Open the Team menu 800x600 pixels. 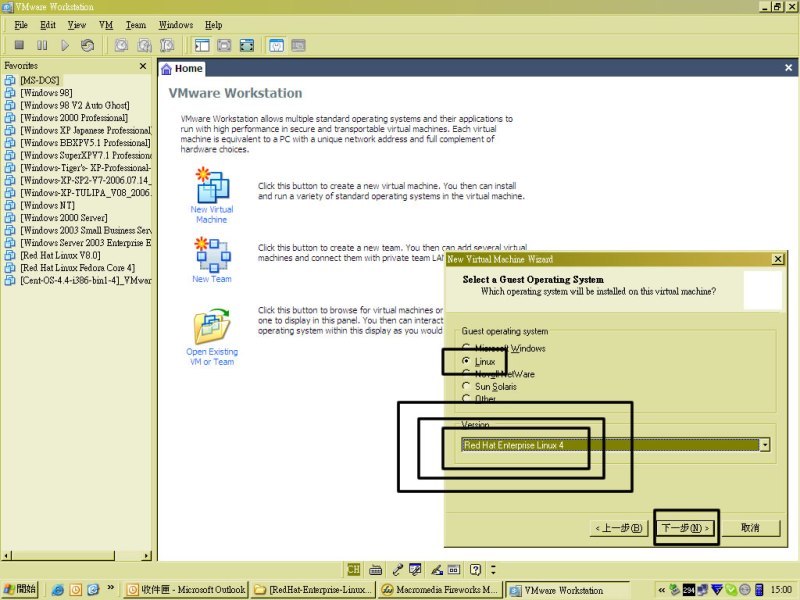[x=136, y=25]
